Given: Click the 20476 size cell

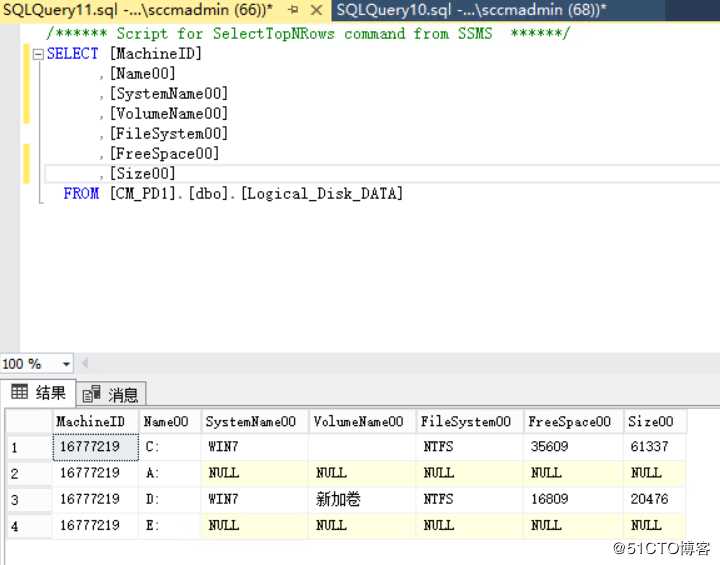Looking at the screenshot, I should coord(655,500).
